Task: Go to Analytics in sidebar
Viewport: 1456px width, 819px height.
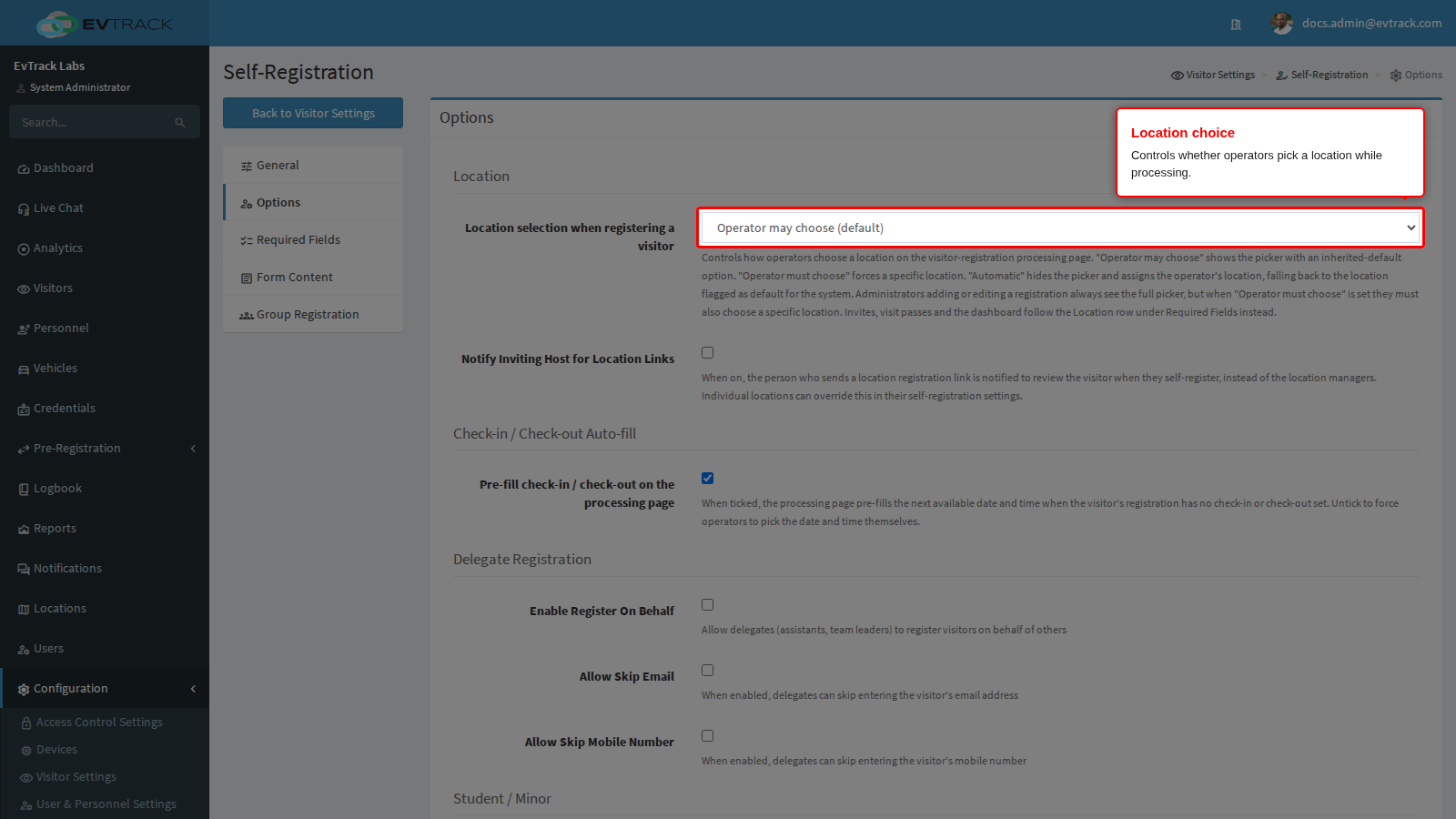Action: [x=105, y=248]
